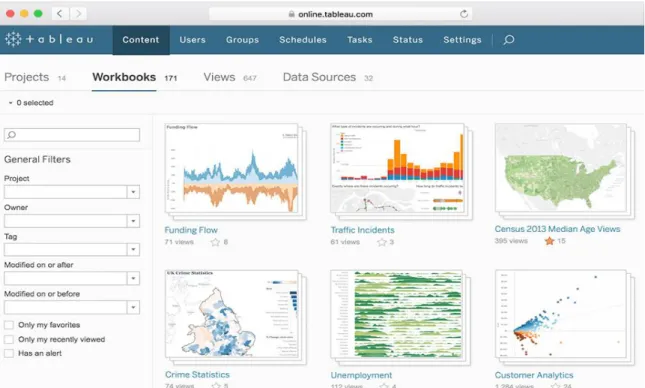645x388 pixels.
Task: Open the Owner filter dropdown
Action: pos(133,221)
